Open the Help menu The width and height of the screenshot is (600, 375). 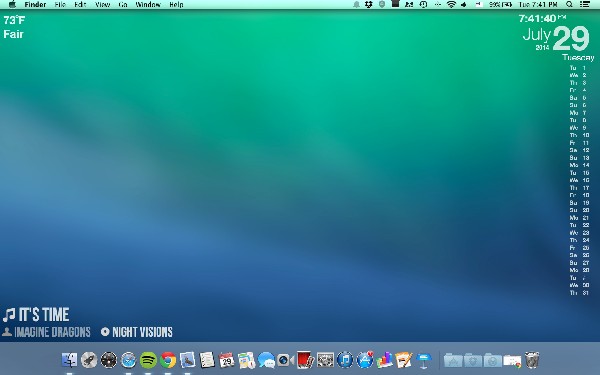tap(176, 5)
